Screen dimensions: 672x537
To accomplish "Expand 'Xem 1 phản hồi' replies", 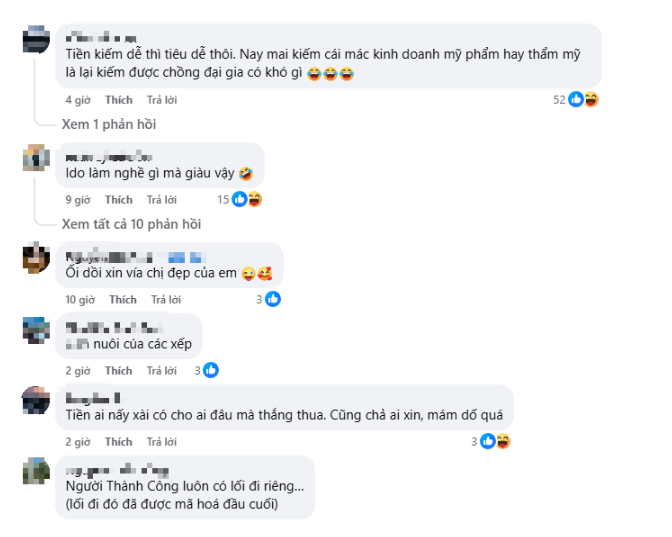I will point(109,124).
